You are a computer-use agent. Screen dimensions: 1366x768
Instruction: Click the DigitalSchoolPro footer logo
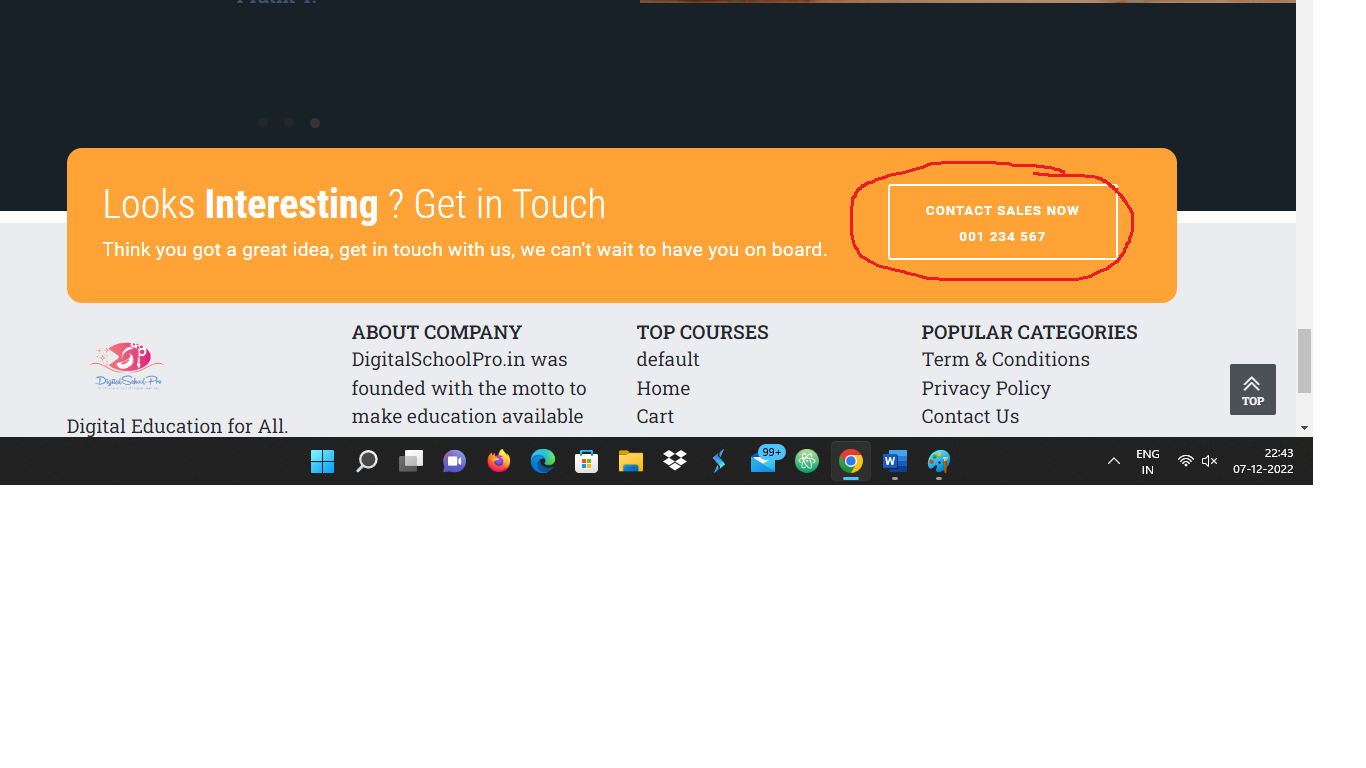point(127,367)
